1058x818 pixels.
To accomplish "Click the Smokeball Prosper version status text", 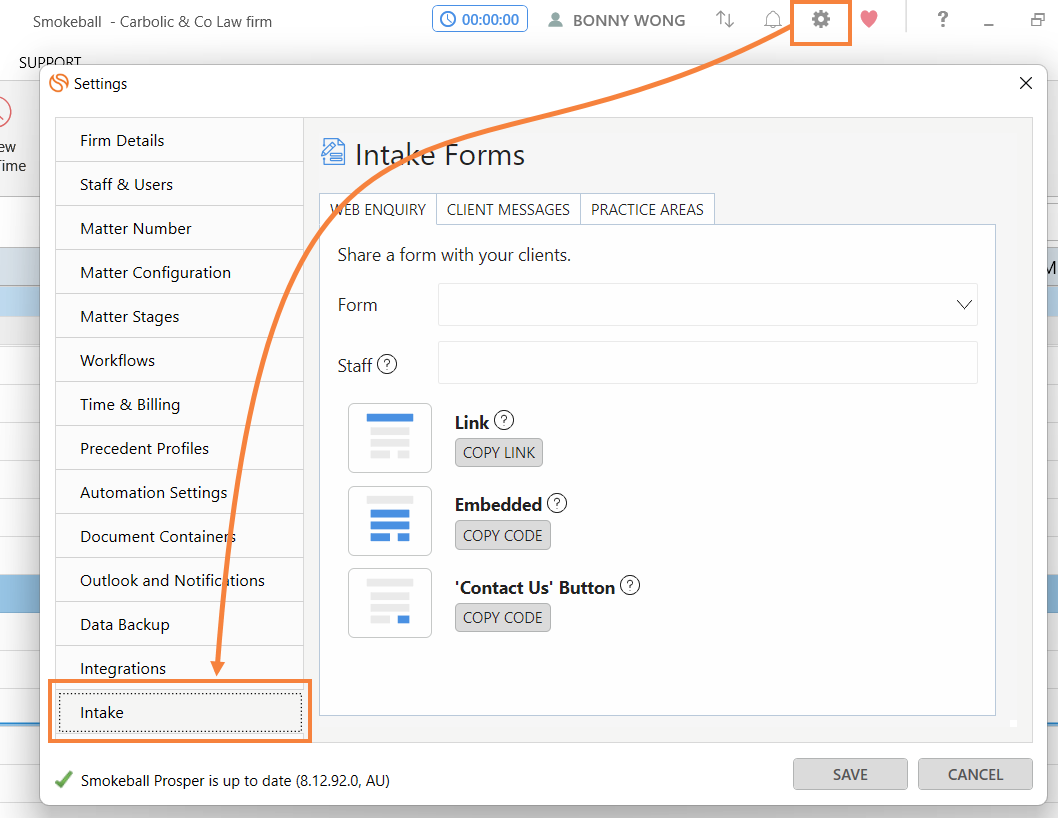I will (x=235, y=781).
